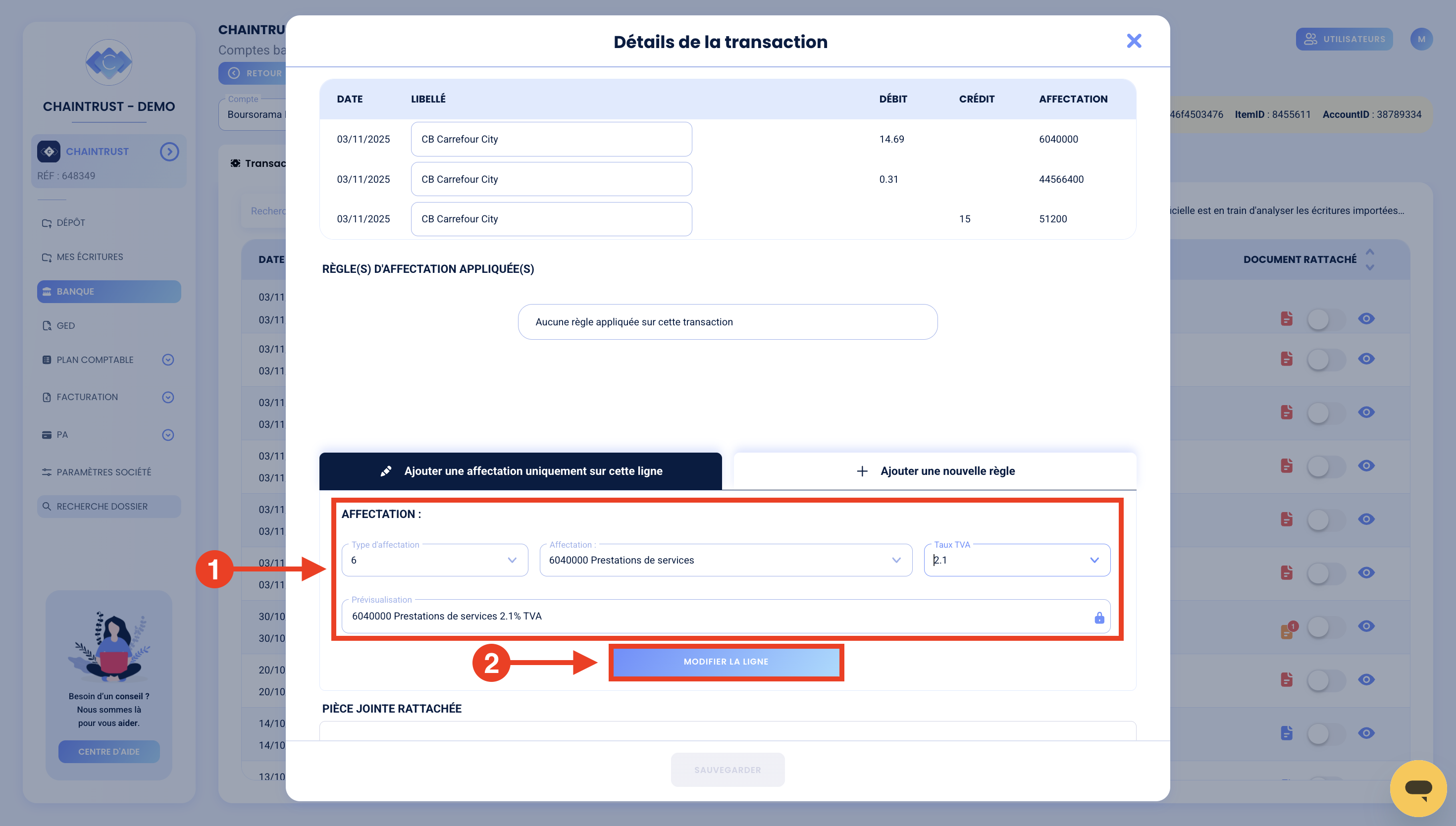Viewport: 1456px width, 826px height.
Task: Open red document icon of third row
Action: 1287,413
